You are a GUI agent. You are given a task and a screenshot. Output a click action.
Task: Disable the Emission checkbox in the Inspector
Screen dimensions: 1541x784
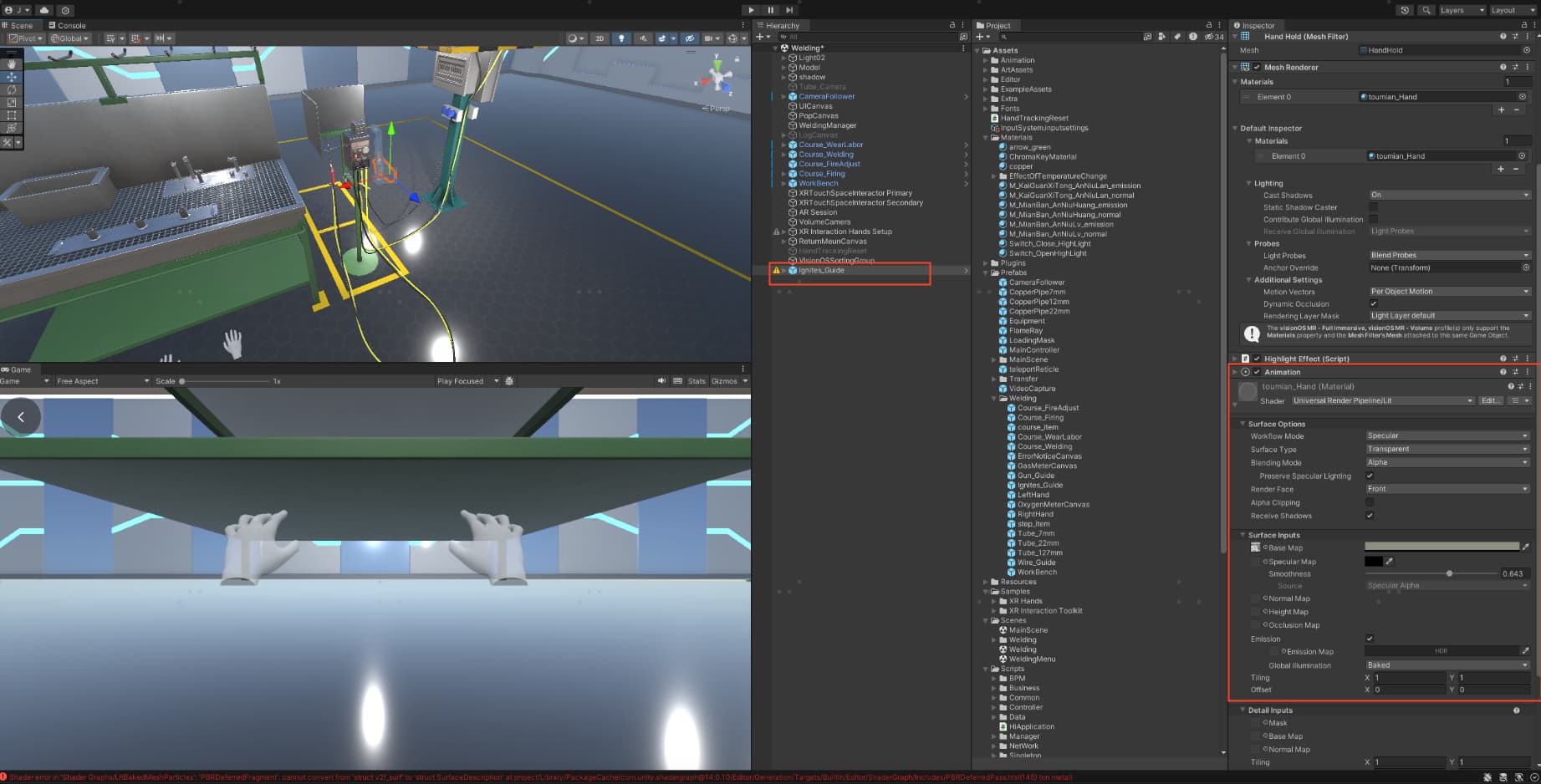[1370, 638]
